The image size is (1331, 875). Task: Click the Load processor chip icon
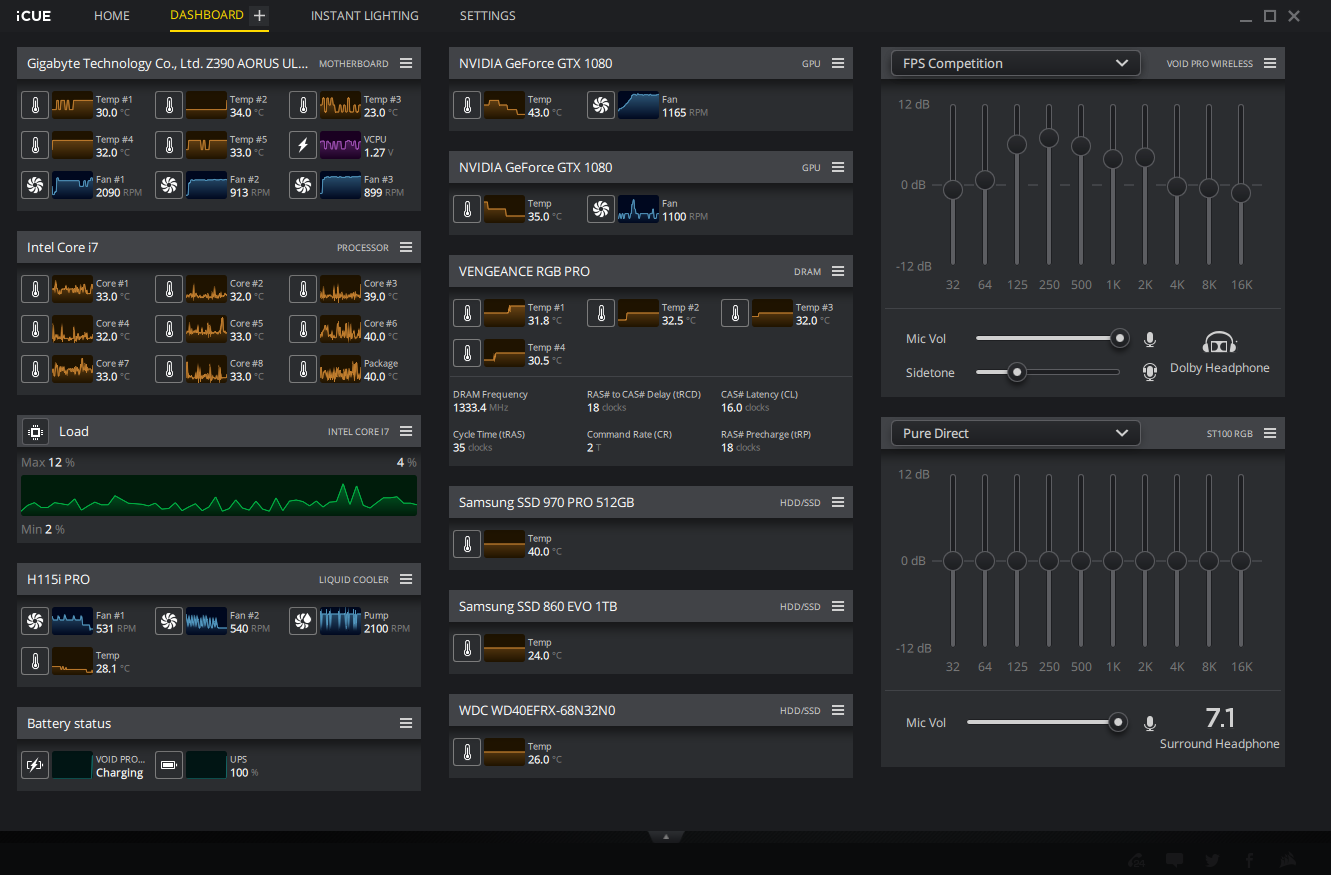(35, 431)
